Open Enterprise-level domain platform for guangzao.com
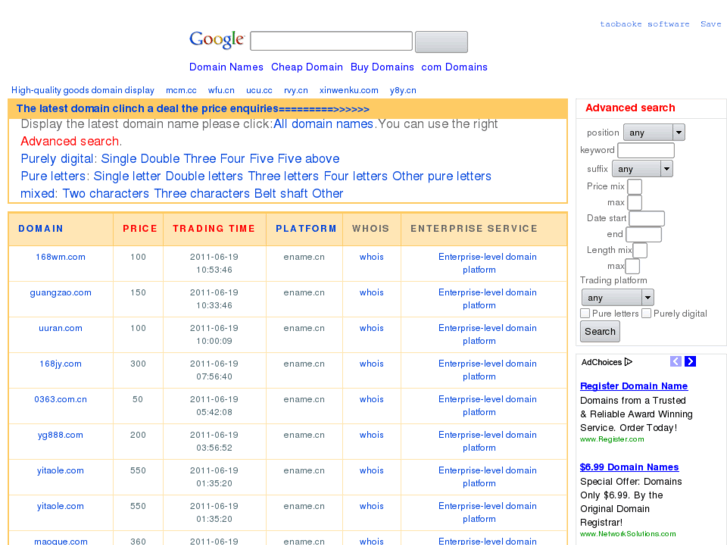 point(487,299)
